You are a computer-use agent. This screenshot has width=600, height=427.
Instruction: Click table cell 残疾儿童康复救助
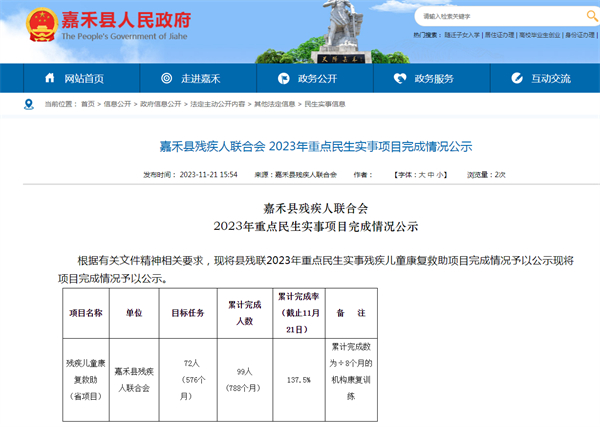point(86,380)
